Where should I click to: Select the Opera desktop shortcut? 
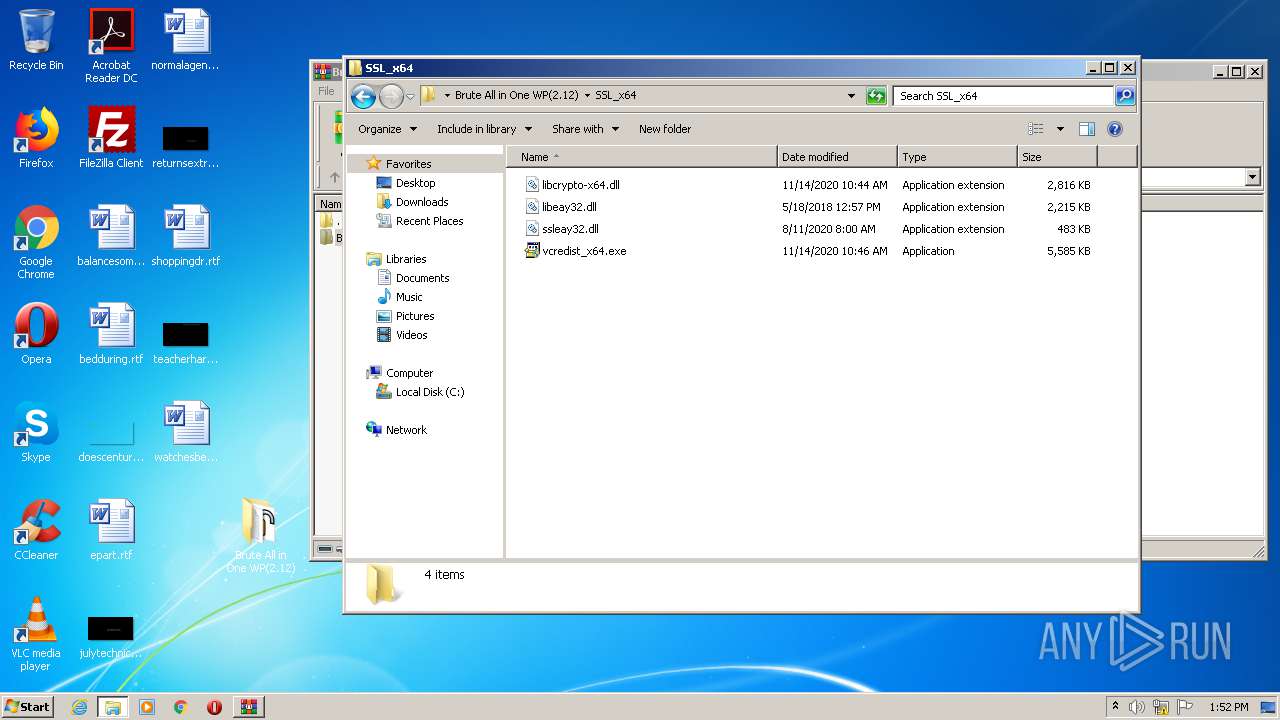(x=36, y=334)
